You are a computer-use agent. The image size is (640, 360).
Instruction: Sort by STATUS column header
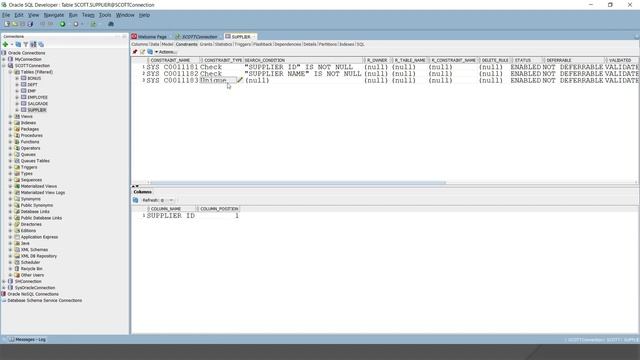527,60
